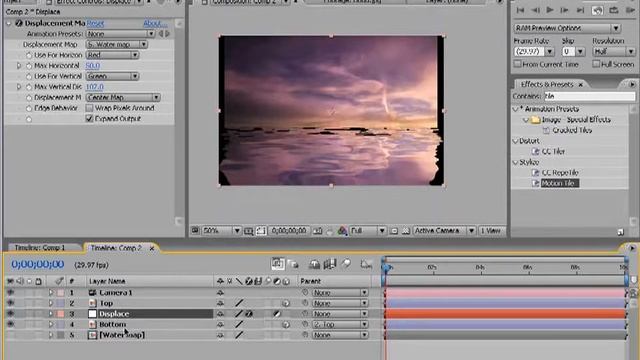The height and width of the screenshot is (360, 640).
Task: Collapse the Animation Presets category
Action: [x=516, y=109]
